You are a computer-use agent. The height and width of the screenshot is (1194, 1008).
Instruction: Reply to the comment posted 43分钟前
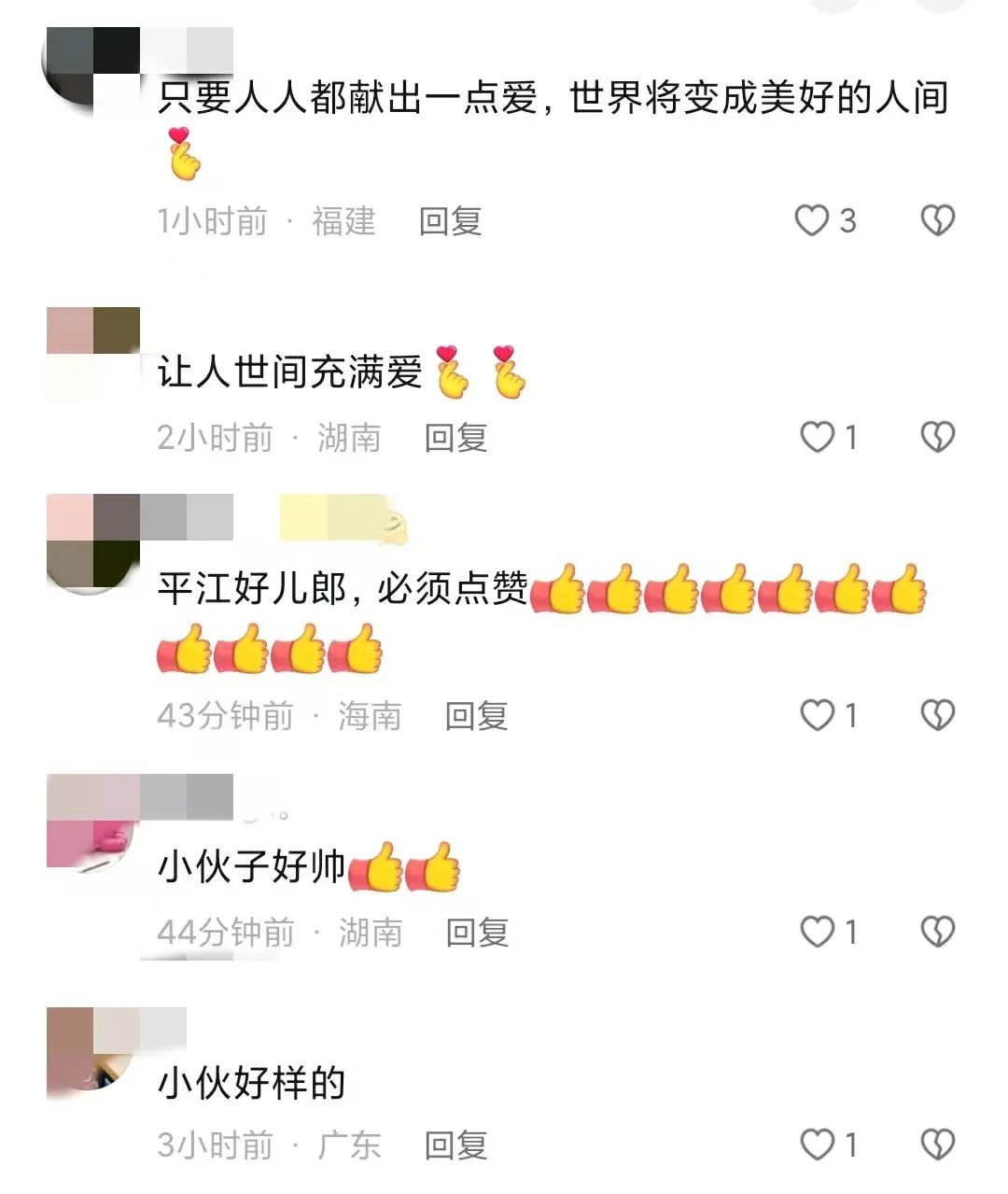(x=476, y=715)
